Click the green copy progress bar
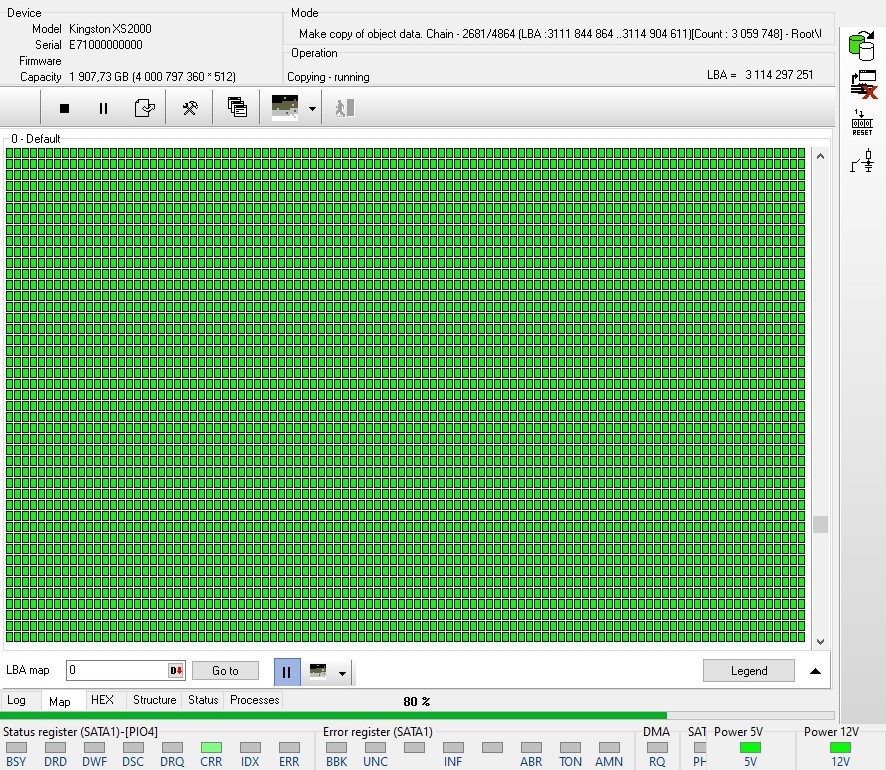 click(335, 716)
